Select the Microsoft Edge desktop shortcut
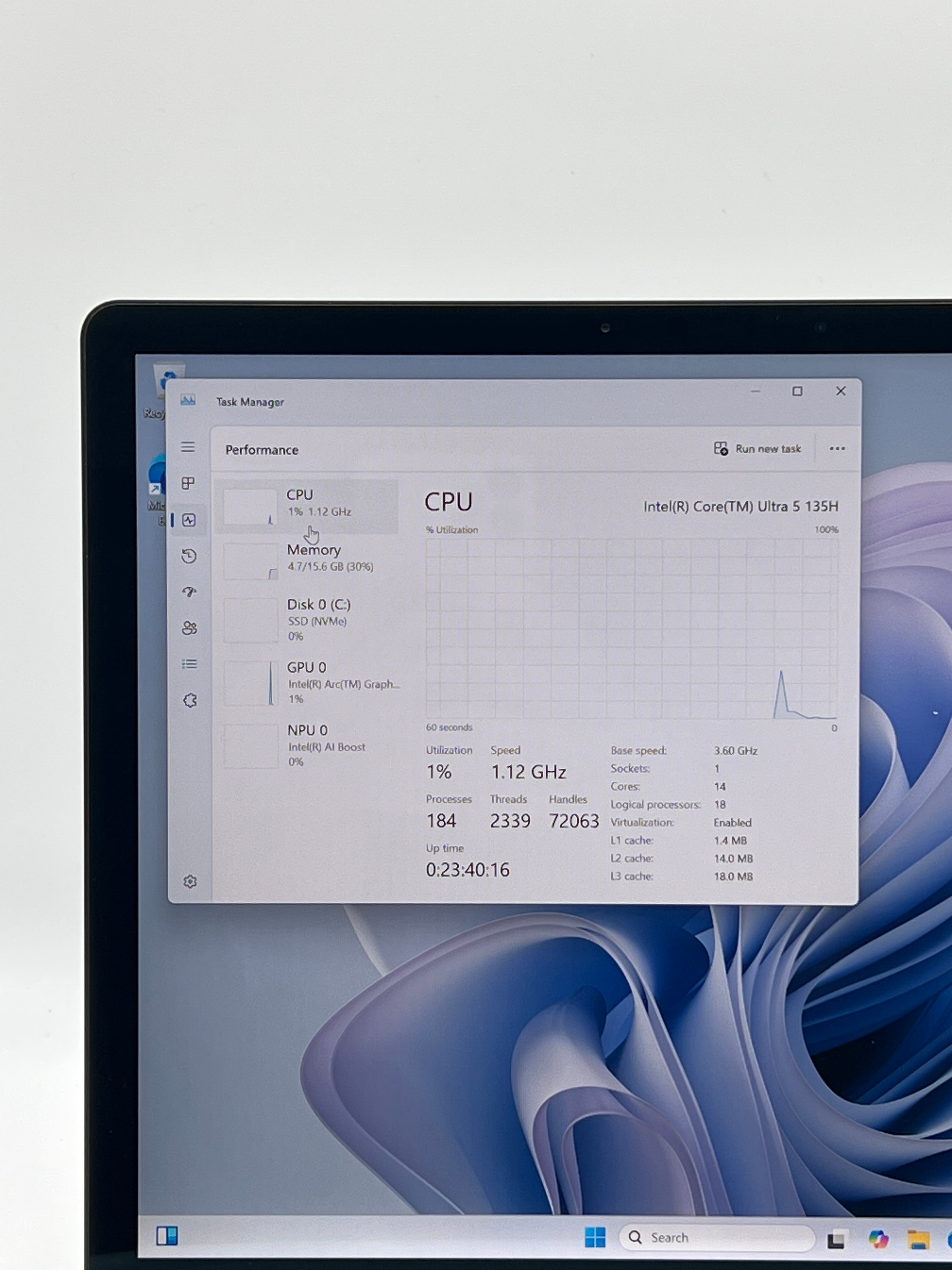952x1270 pixels. (x=156, y=488)
